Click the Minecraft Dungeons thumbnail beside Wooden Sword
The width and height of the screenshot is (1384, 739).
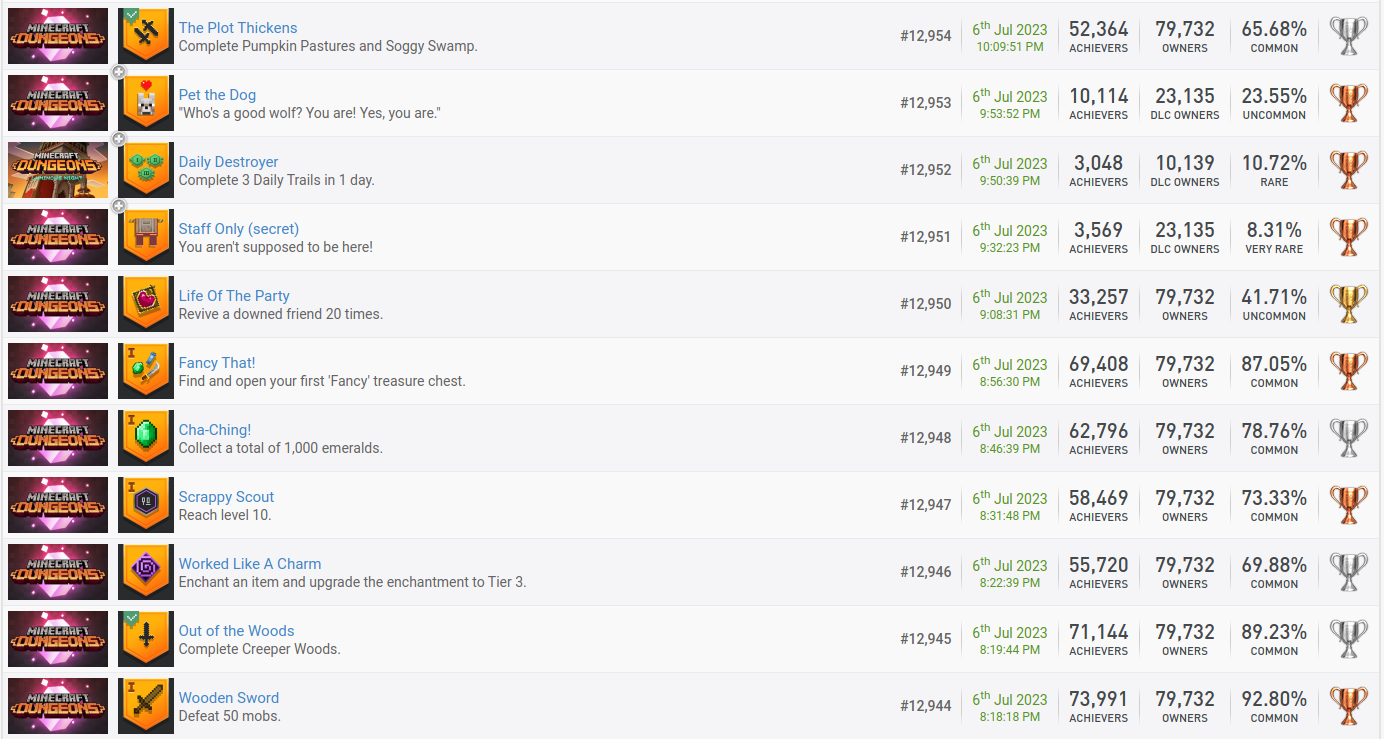tap(58, 706)
